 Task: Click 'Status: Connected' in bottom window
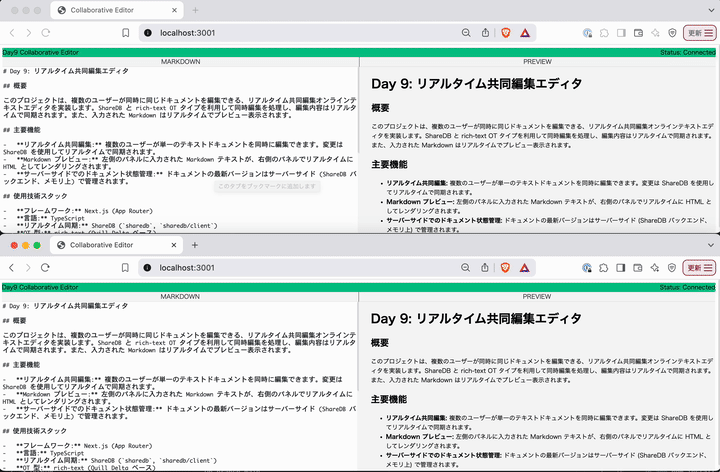point(687,287)
